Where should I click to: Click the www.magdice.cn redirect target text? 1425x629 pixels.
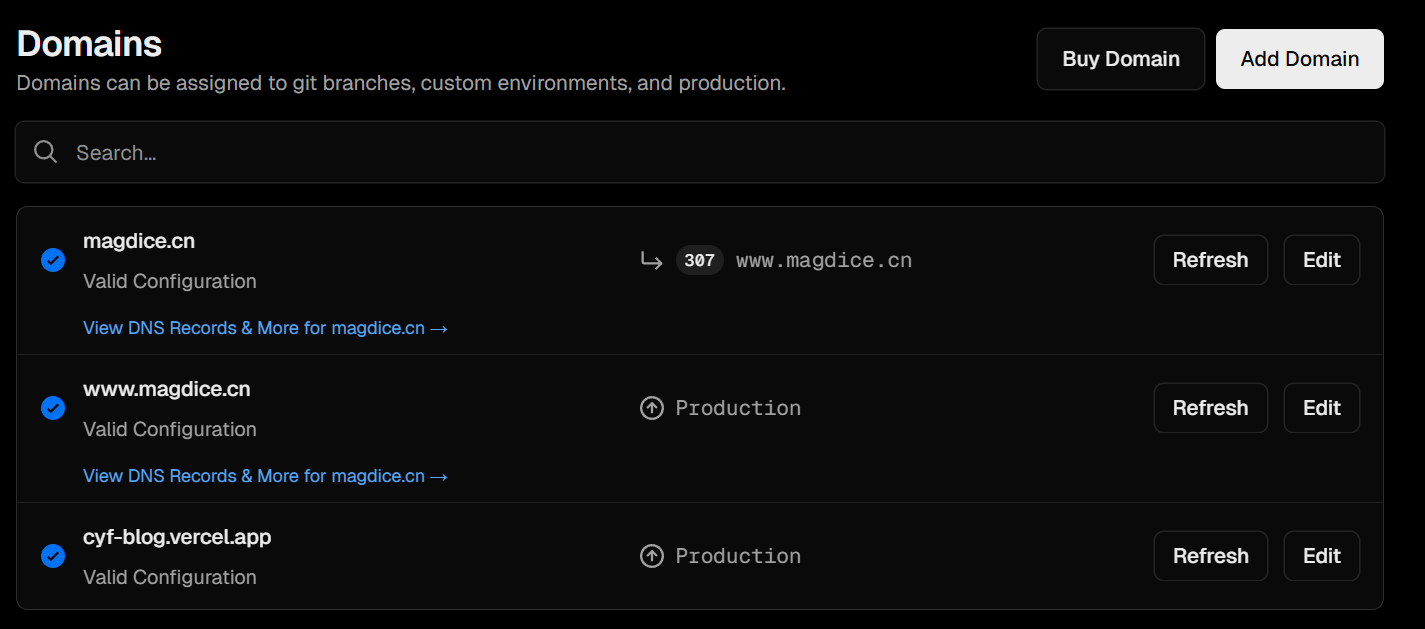pyautogui.click(x=824, y=261)
